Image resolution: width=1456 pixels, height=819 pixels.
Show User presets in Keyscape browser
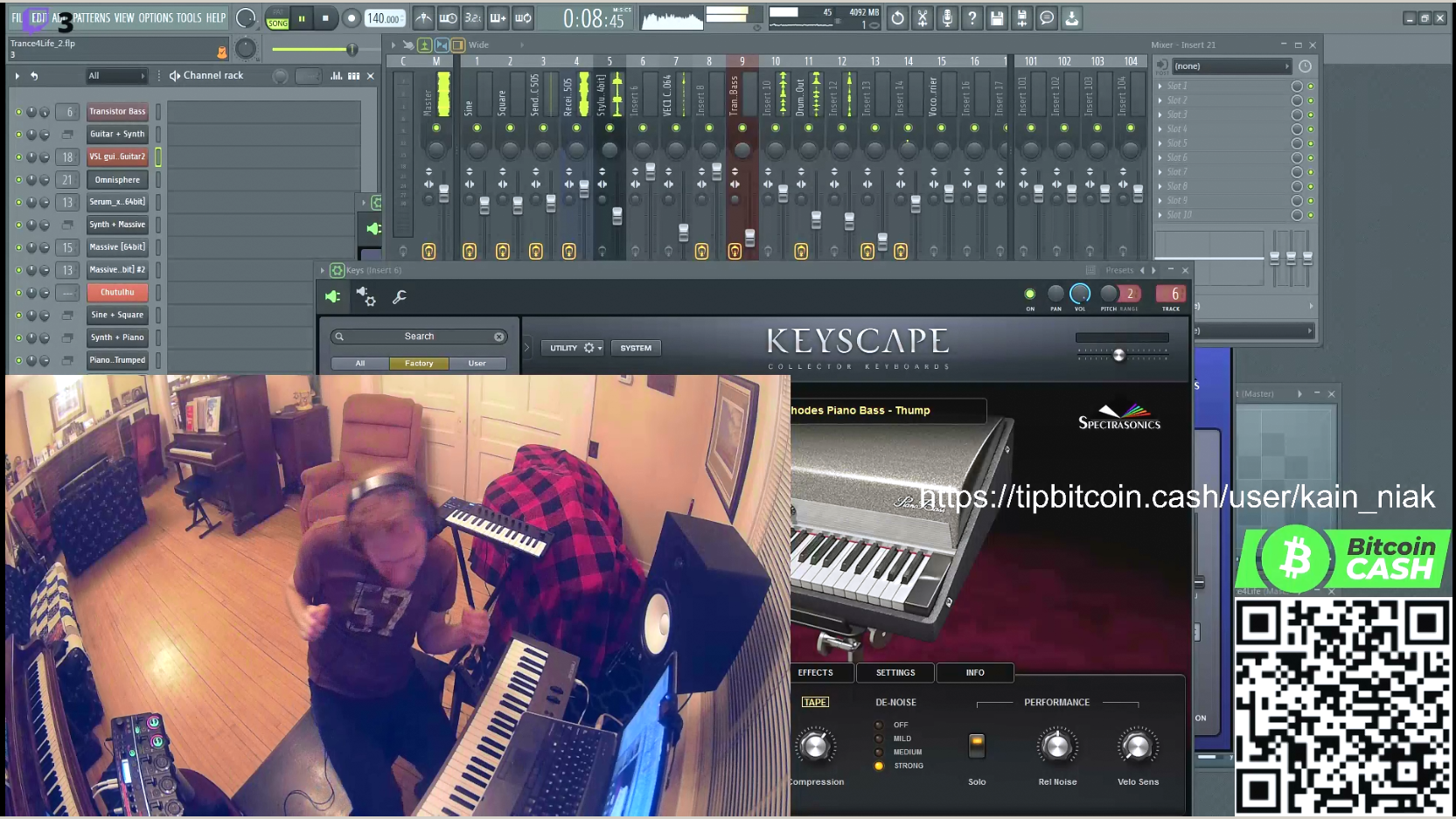click(x=477, y=364)
